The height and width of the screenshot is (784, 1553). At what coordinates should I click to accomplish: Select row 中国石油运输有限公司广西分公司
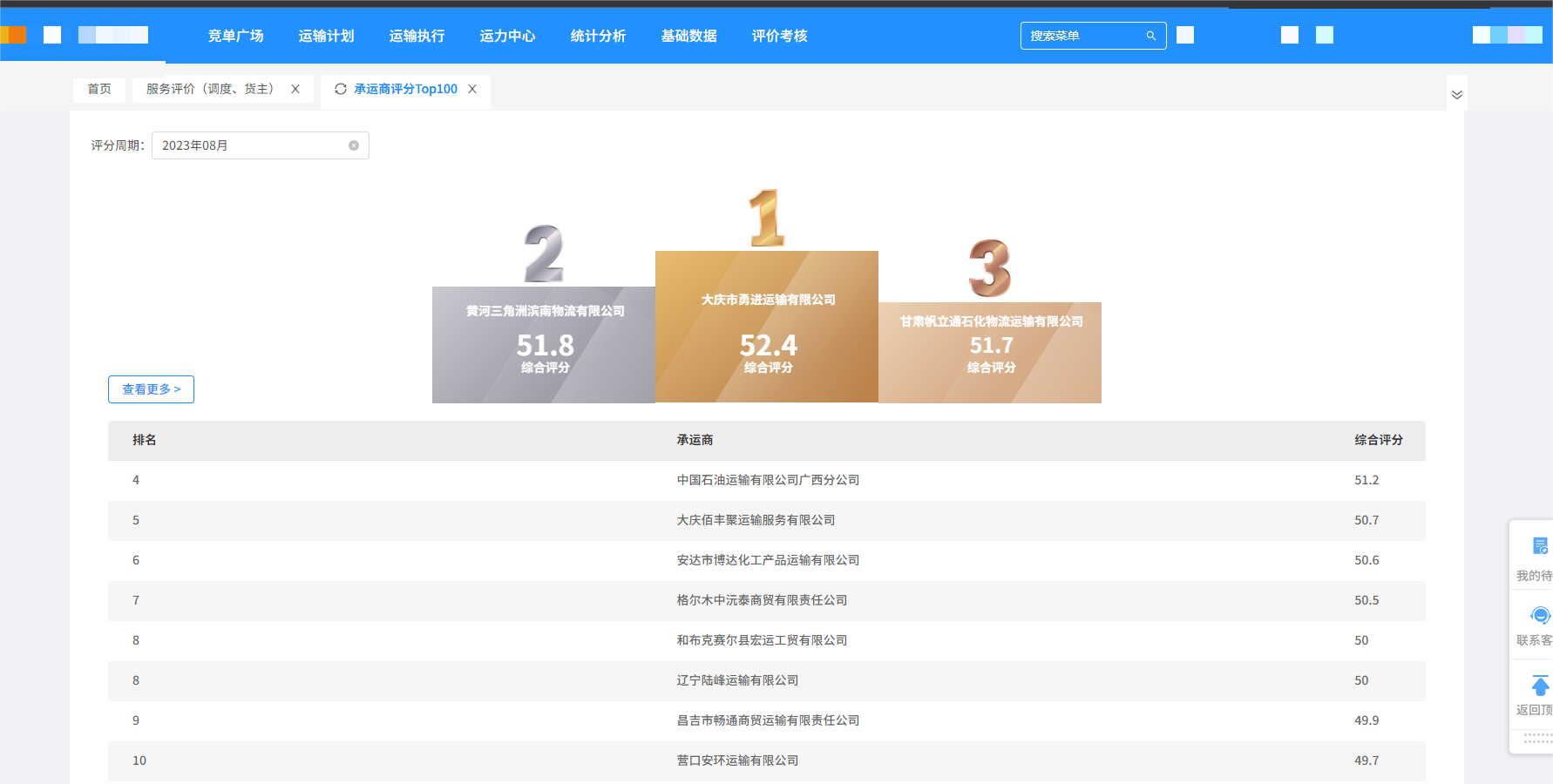[767, 480]
